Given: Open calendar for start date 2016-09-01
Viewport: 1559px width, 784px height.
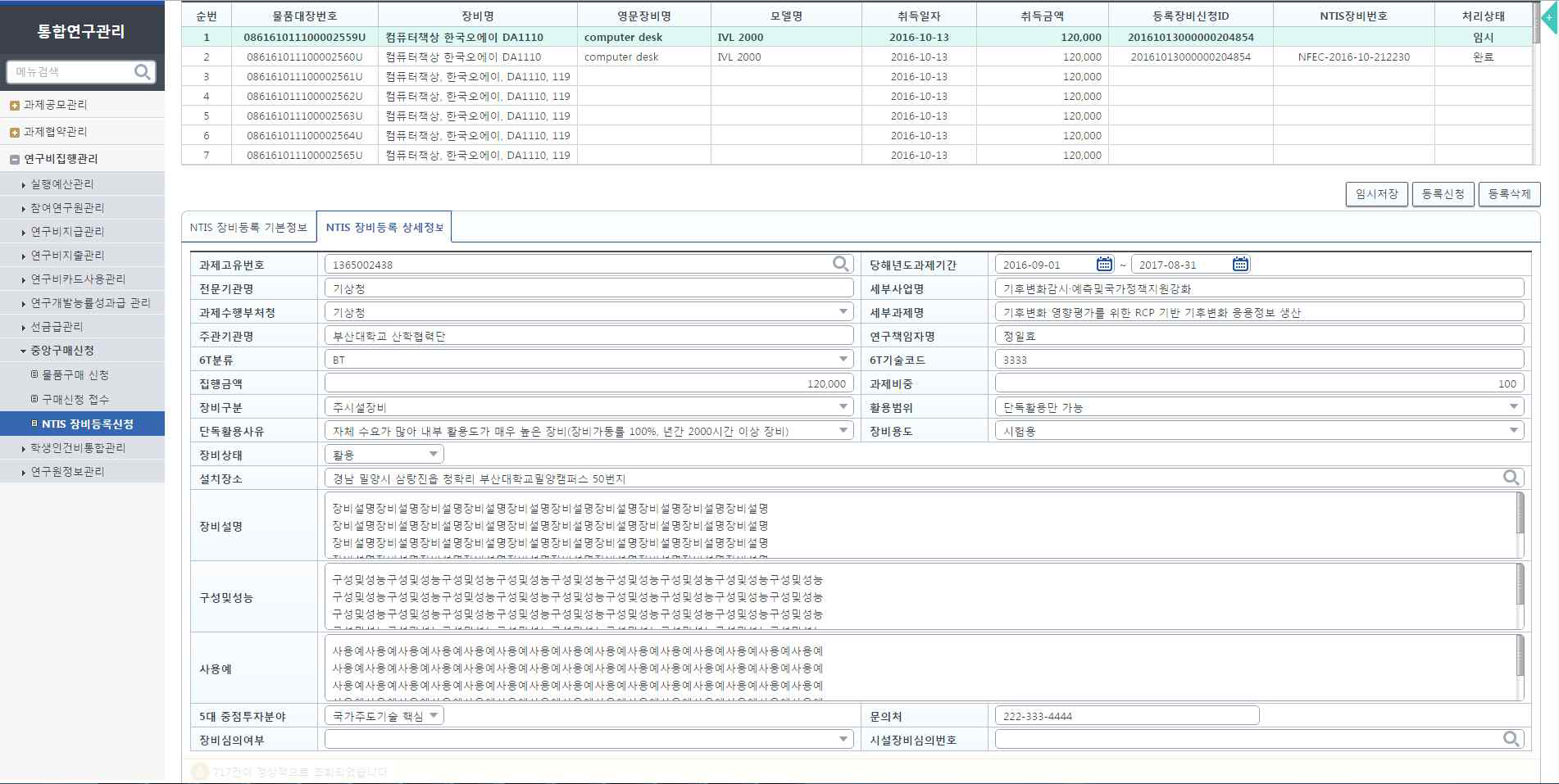Looking at the screenshot, I should point(1104,264).
